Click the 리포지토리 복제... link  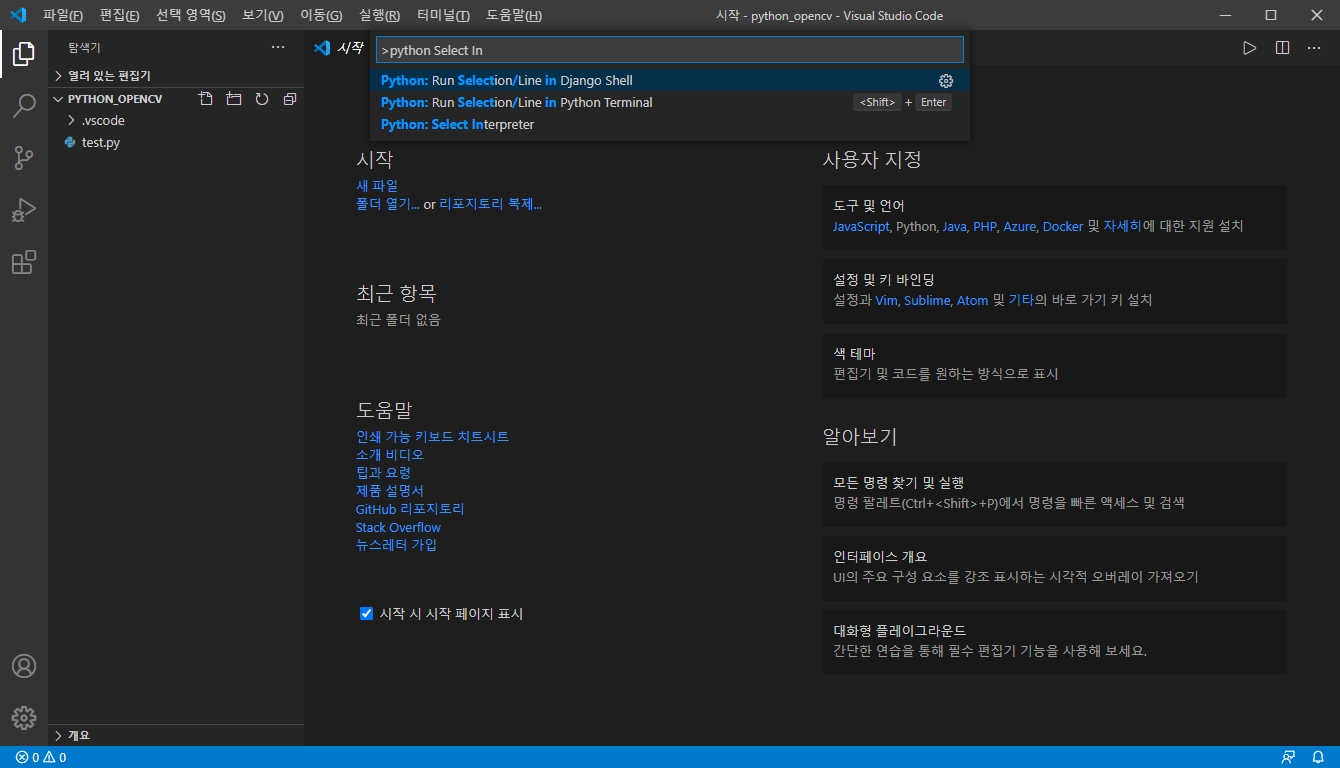click(x=491, y=204)
